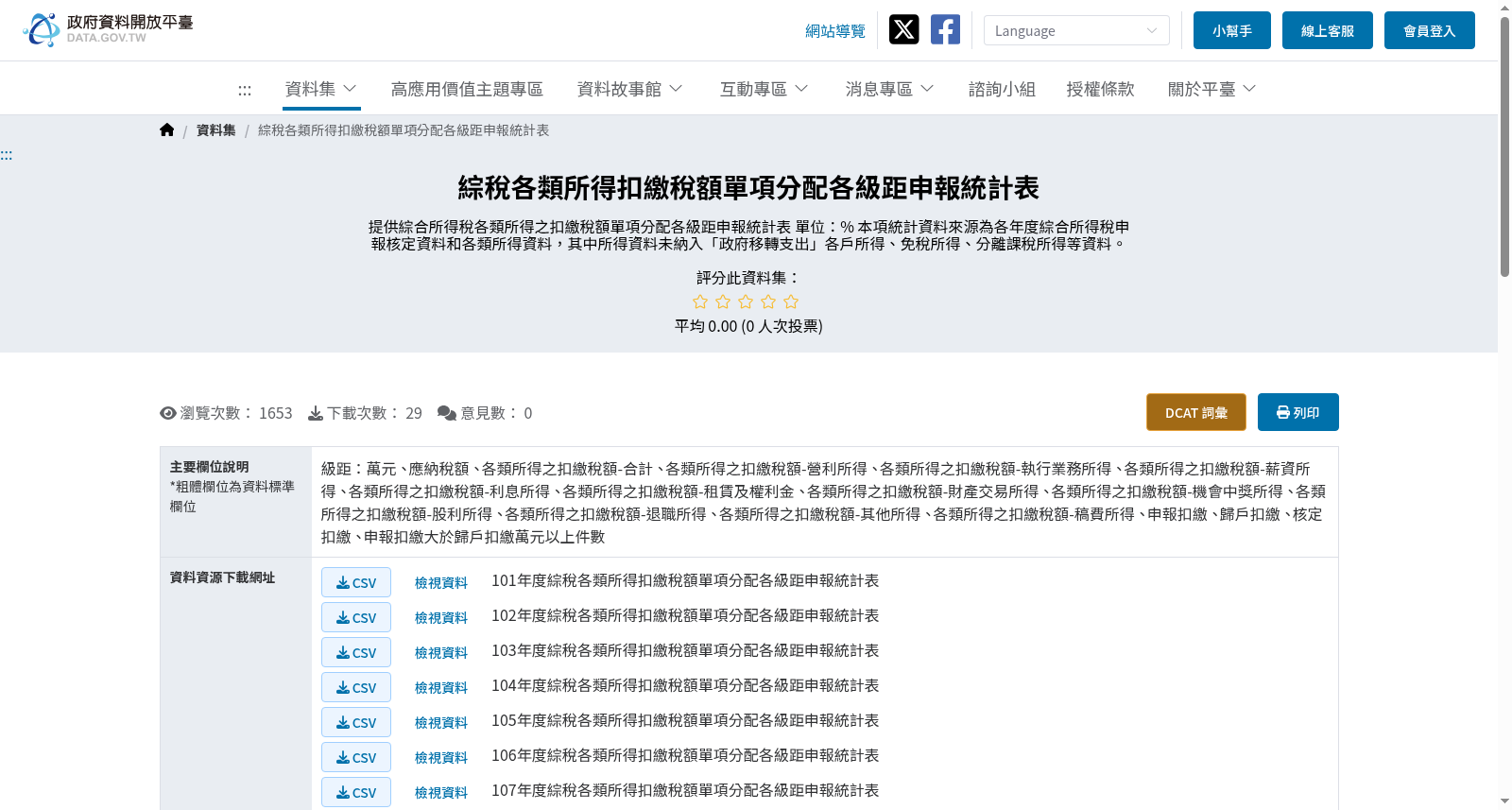Image resolution: width=1512 pixels, height=810 pixels.
Task: Click the page vertical scrollbar thumb
Action: click(x=1504, y=146)
